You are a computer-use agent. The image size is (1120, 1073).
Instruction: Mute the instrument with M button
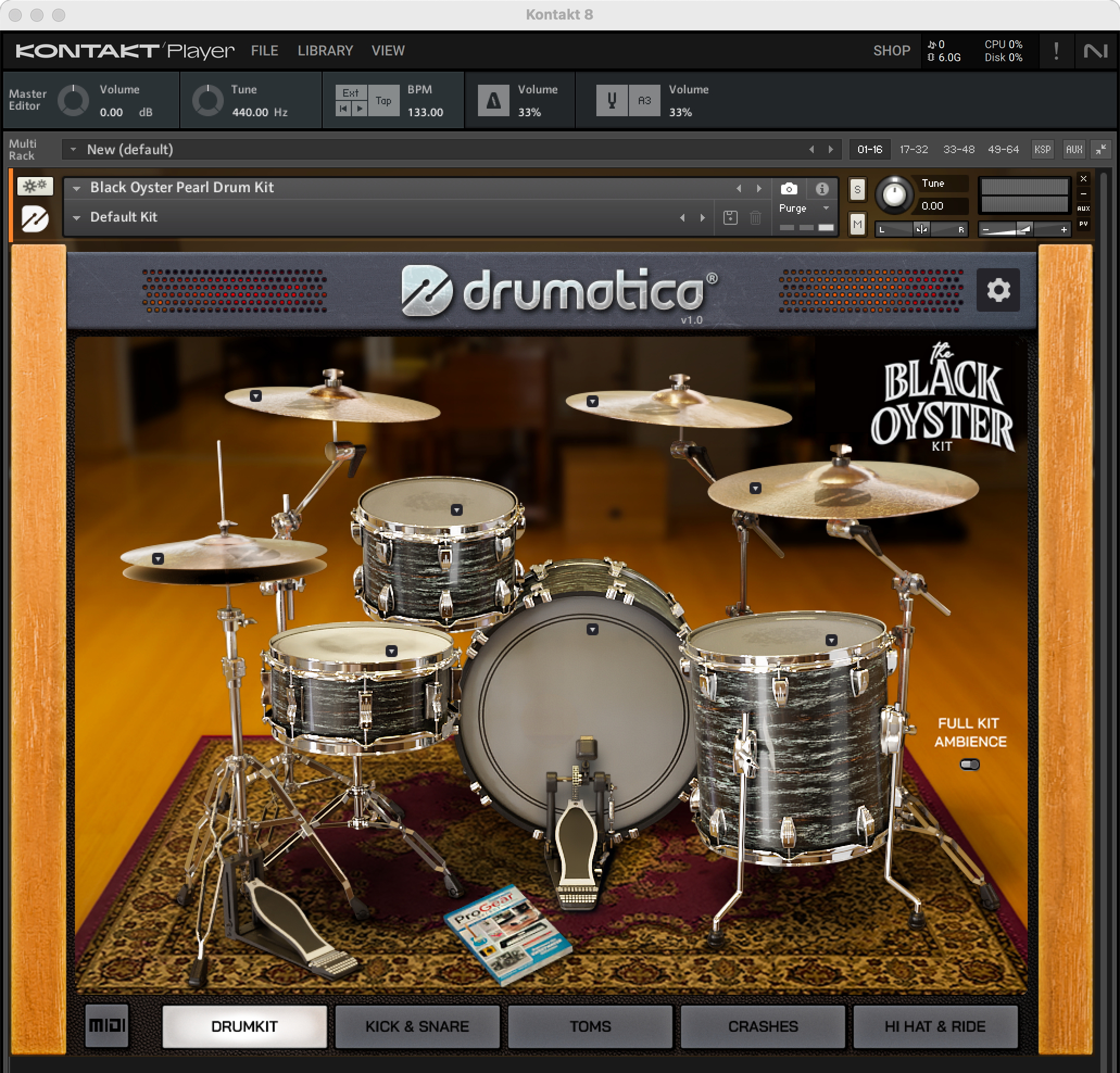857,224
